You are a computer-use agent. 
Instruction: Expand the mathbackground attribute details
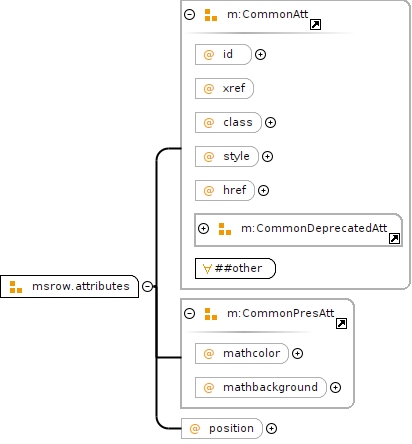[x=335, y=387]
